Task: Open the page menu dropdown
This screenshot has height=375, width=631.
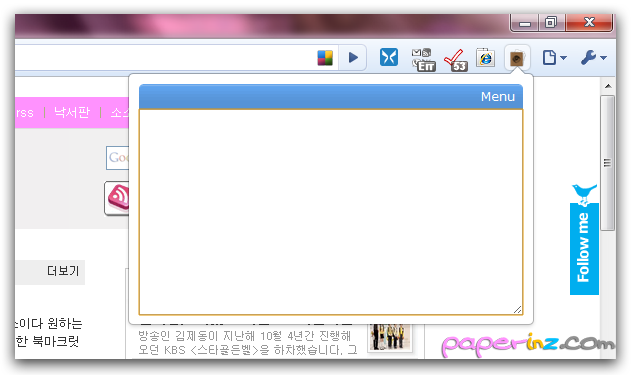Action: (555, 58)
